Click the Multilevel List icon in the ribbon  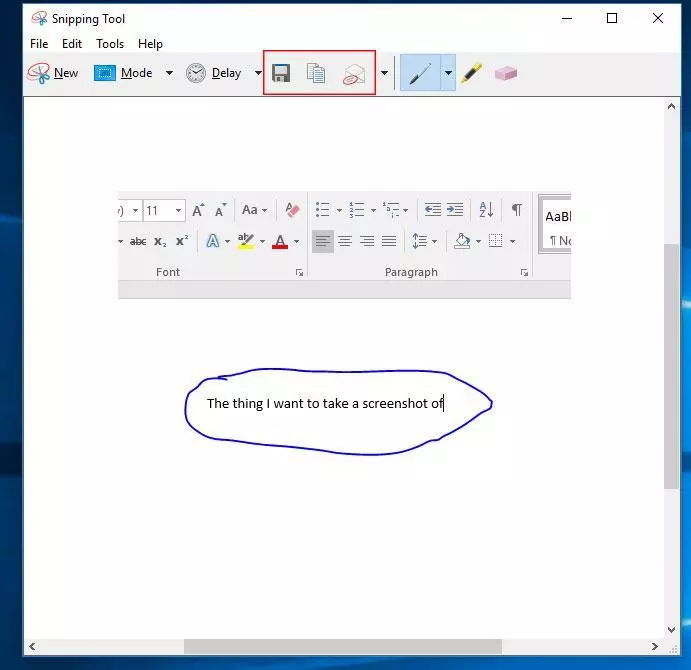(x=391, y=210)
